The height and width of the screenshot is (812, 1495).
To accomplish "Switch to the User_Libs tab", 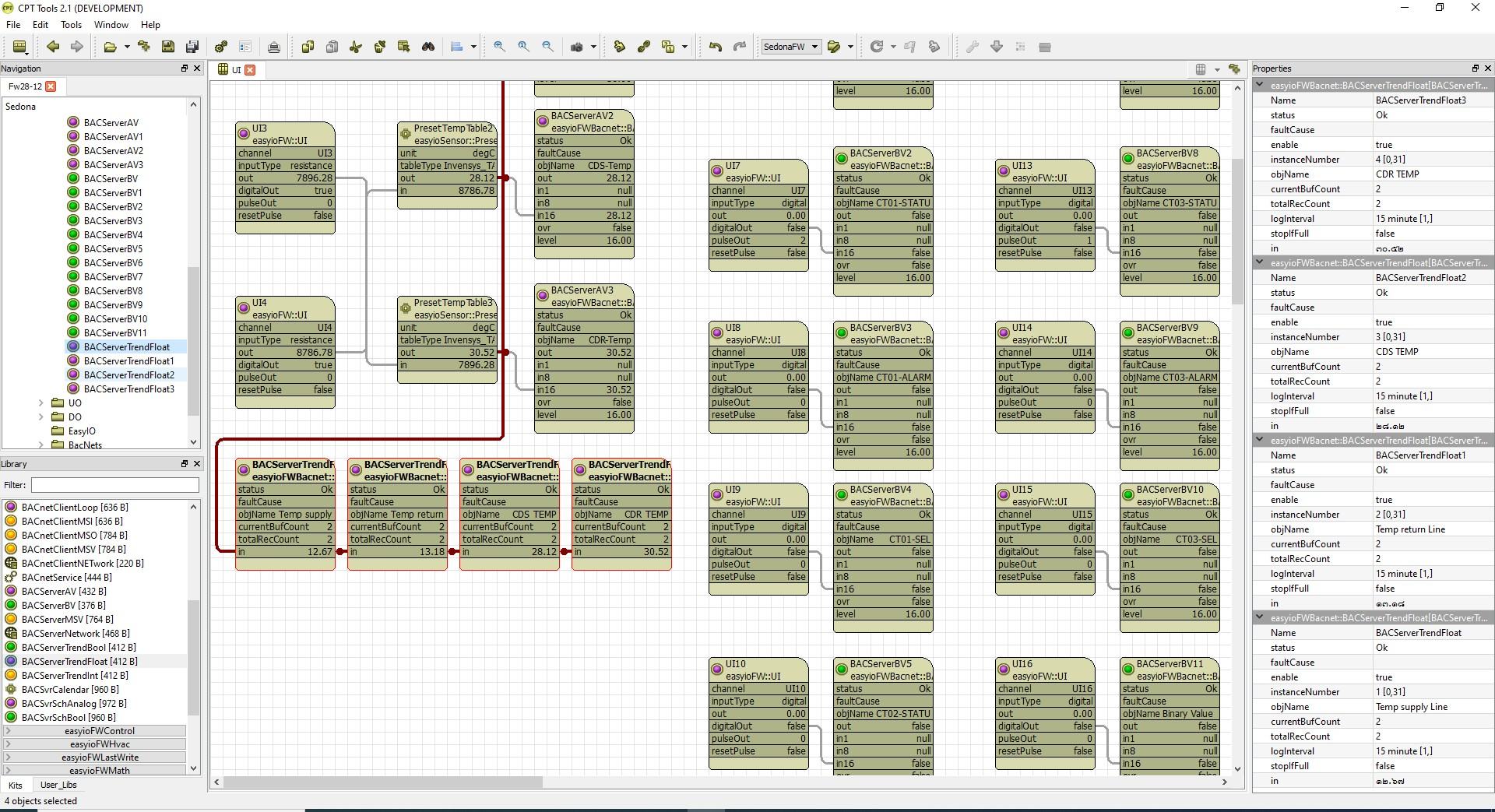I will pos(58,785).
